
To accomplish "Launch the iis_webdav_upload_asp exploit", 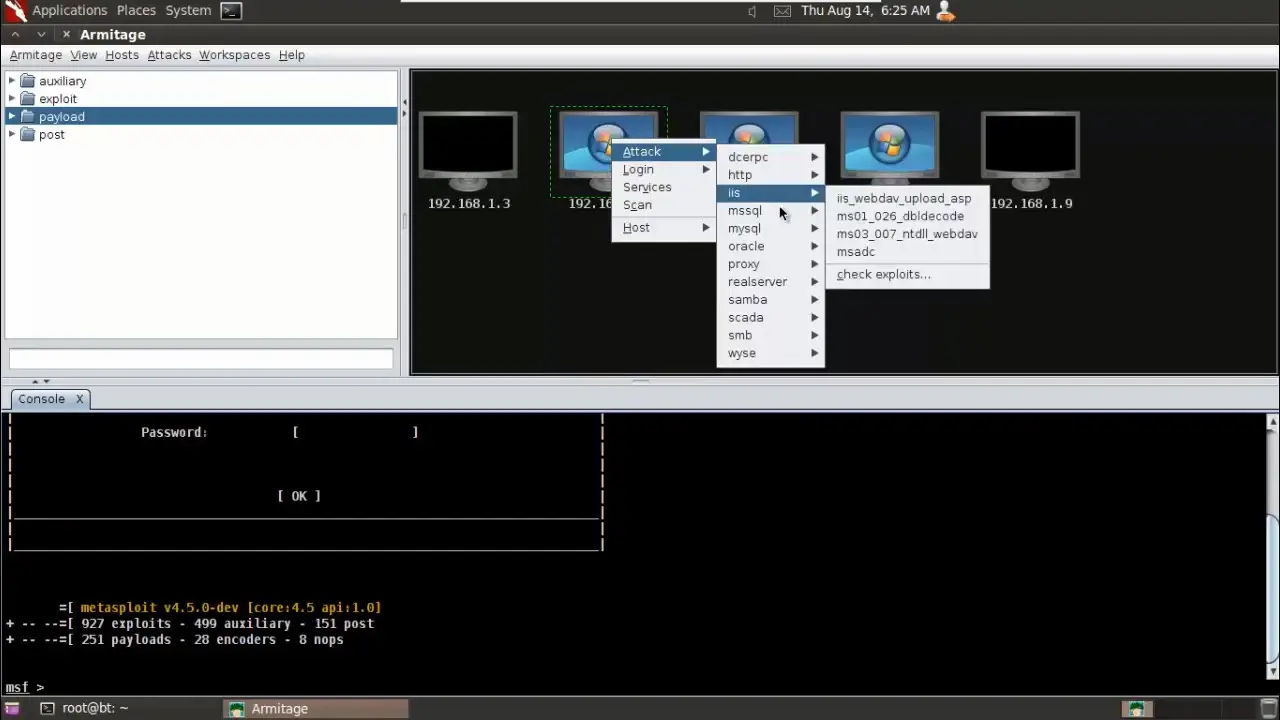I will pyautogui.click(x=907, y=199).
